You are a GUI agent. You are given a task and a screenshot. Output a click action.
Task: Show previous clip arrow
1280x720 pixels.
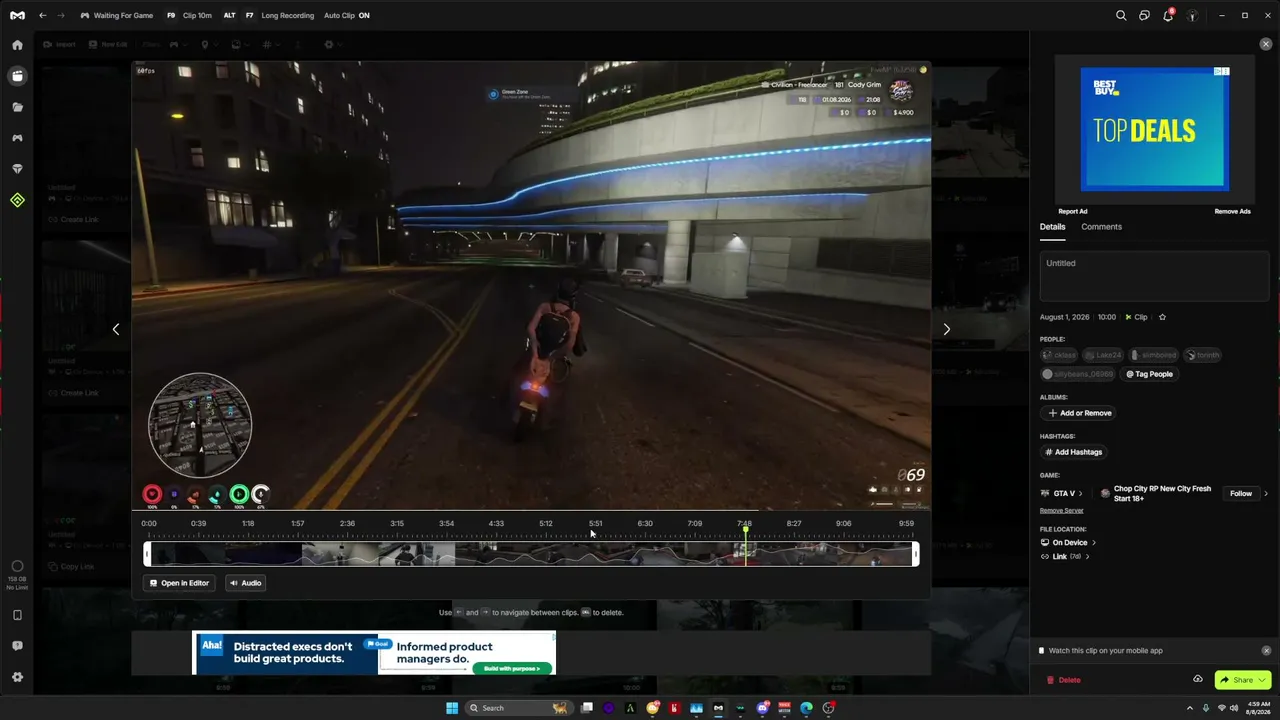pyautogui.click(x=116, y=329)
